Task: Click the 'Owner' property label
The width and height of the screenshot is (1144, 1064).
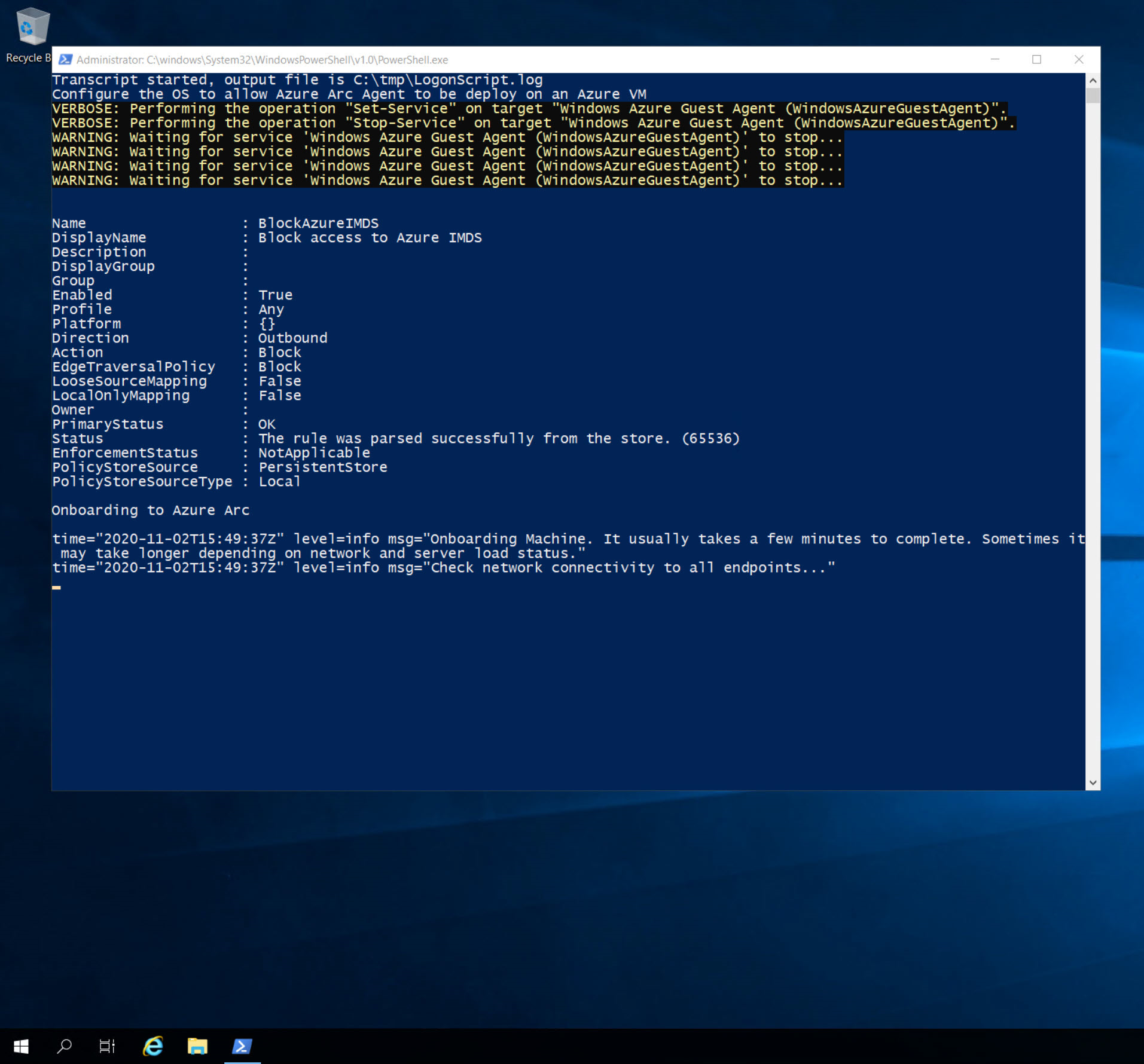Action: [x=73, y=410]
